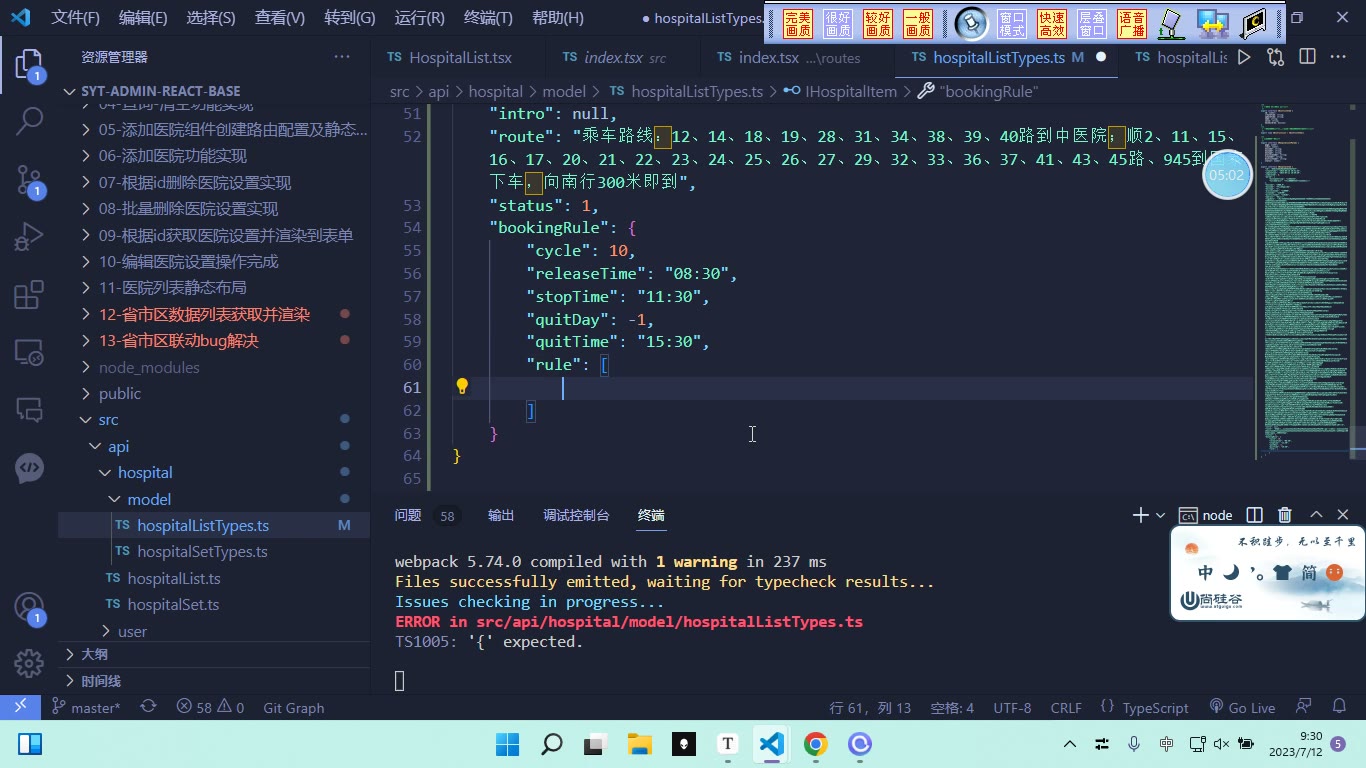Kill the terminal with trash icon
The width and height of the screenshot is (1366, 768).
1285,515
